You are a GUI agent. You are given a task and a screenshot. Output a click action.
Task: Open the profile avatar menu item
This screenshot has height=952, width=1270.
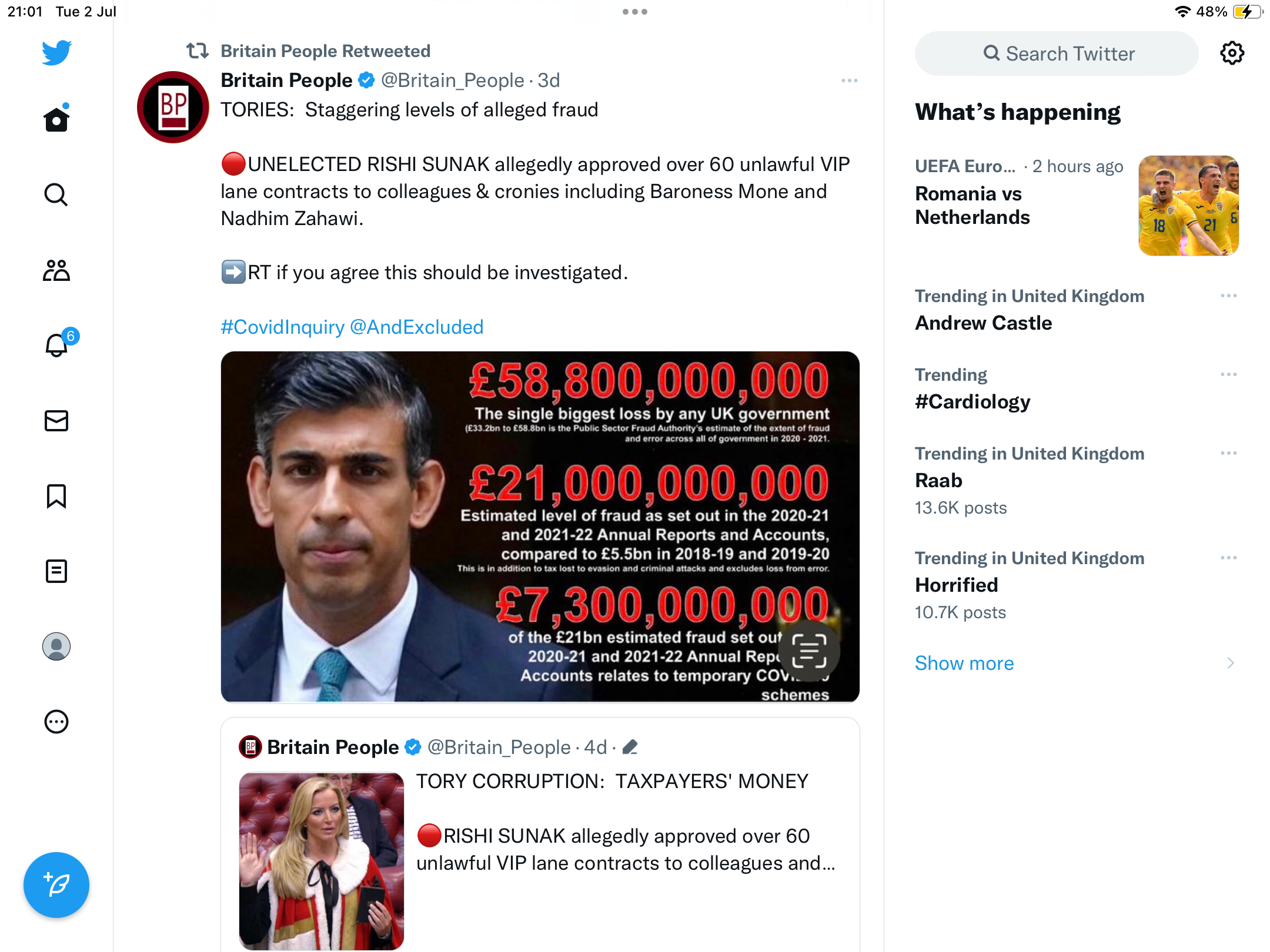pyautogui.click(x=56, y=646)
